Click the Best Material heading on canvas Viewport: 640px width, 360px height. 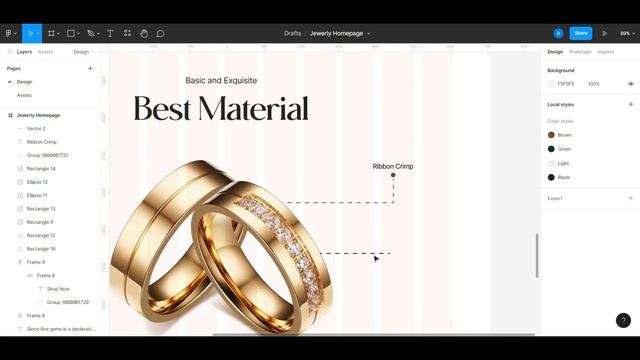(221, 109)
